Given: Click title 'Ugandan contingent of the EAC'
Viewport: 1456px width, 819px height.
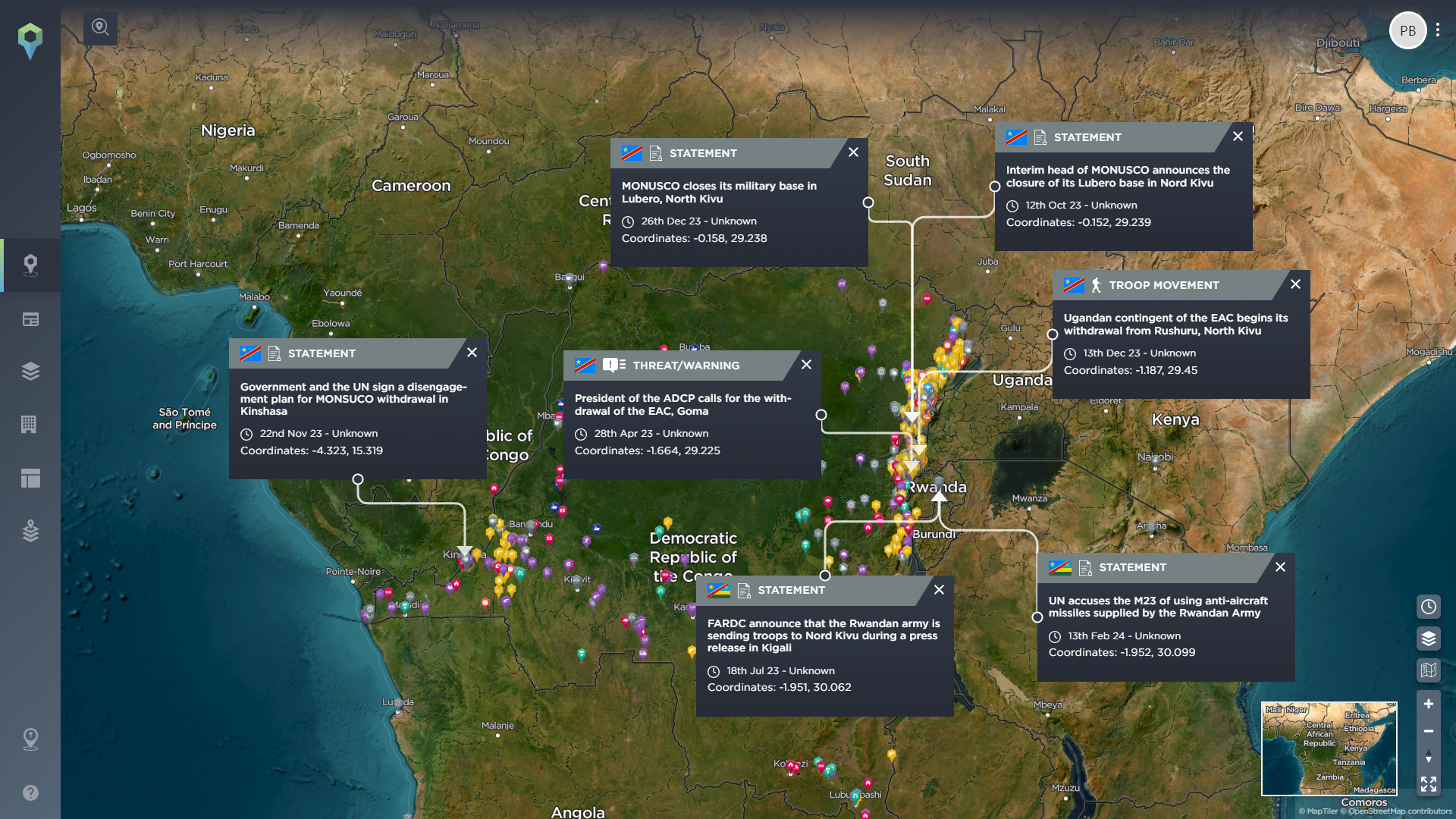Looking at the screenshot, I should (1175, 324).
